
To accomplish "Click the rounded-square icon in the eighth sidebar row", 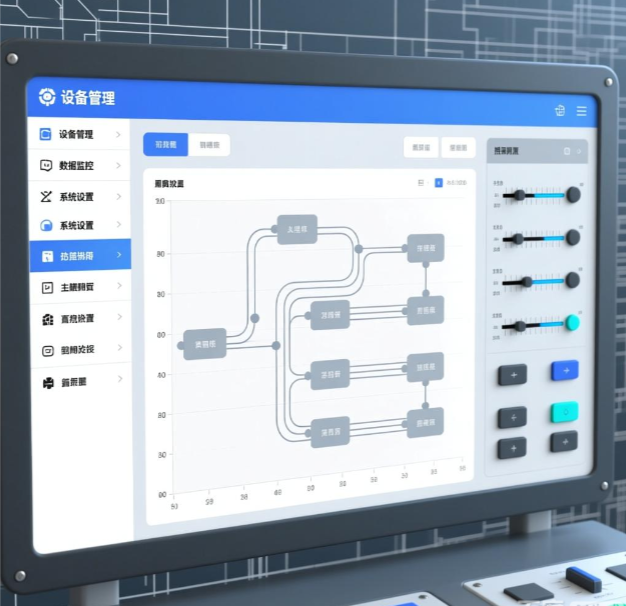I will click(x=48, y=351).
